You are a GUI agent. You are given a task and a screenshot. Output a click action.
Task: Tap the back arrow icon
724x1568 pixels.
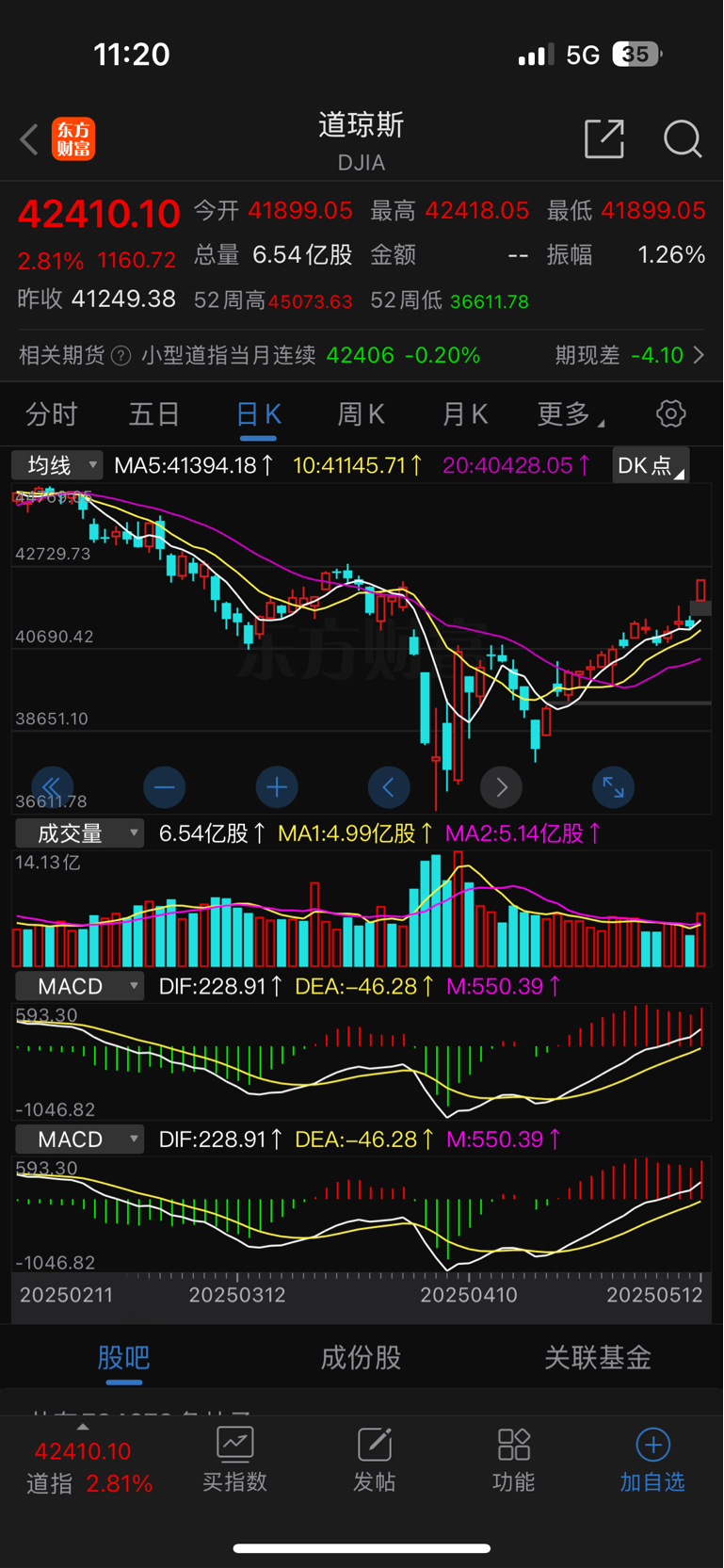pos(29,139)
